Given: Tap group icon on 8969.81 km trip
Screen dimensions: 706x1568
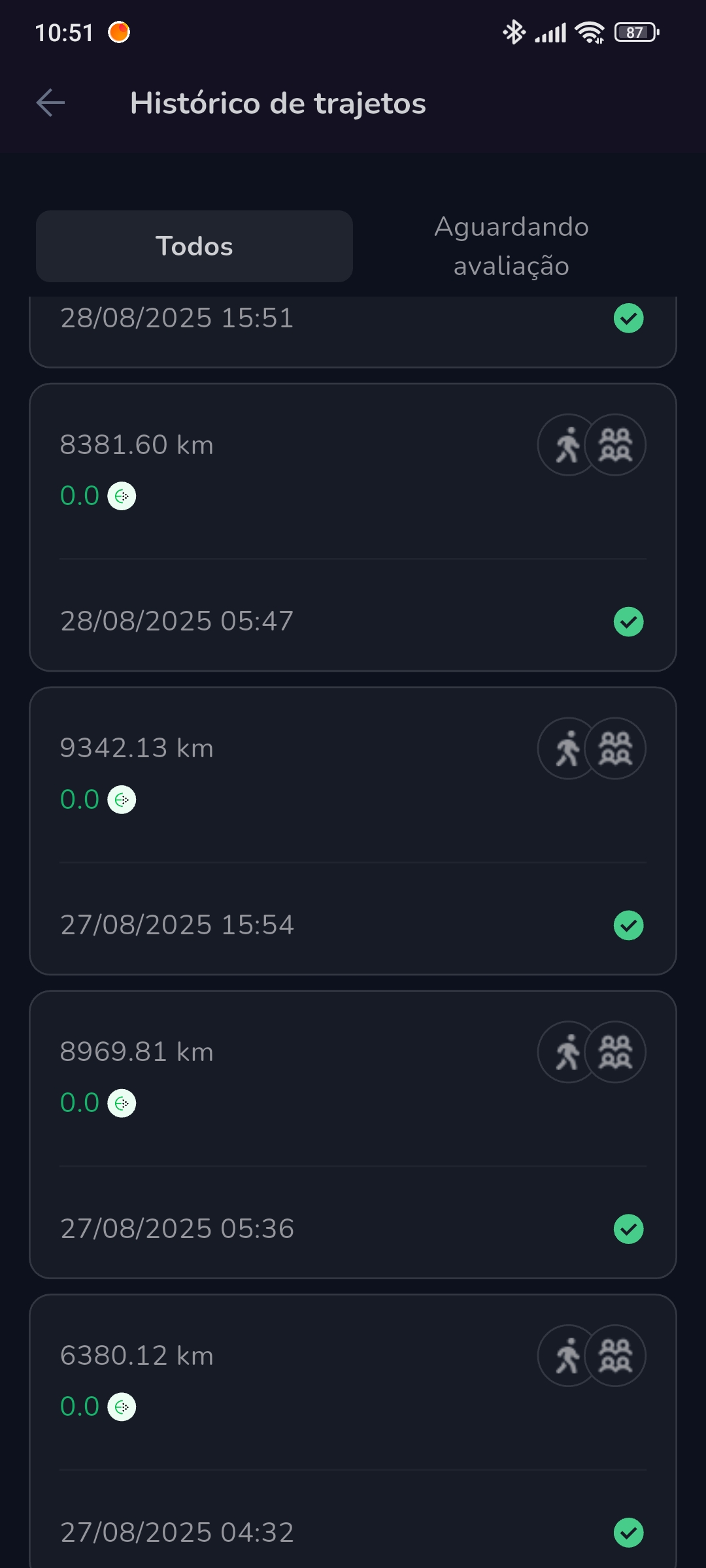Looking at the screenshot, I should pos(616,1052).
